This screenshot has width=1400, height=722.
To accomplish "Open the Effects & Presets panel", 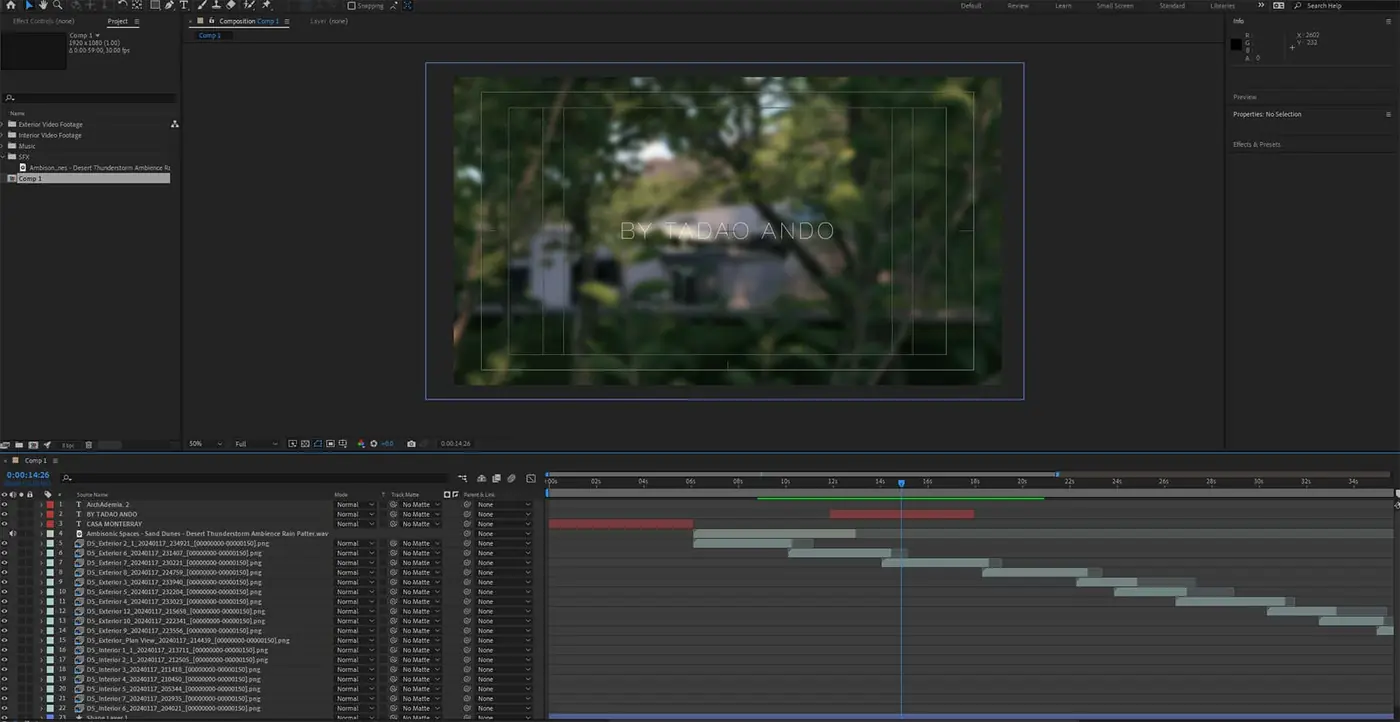I will point(1256,145).
